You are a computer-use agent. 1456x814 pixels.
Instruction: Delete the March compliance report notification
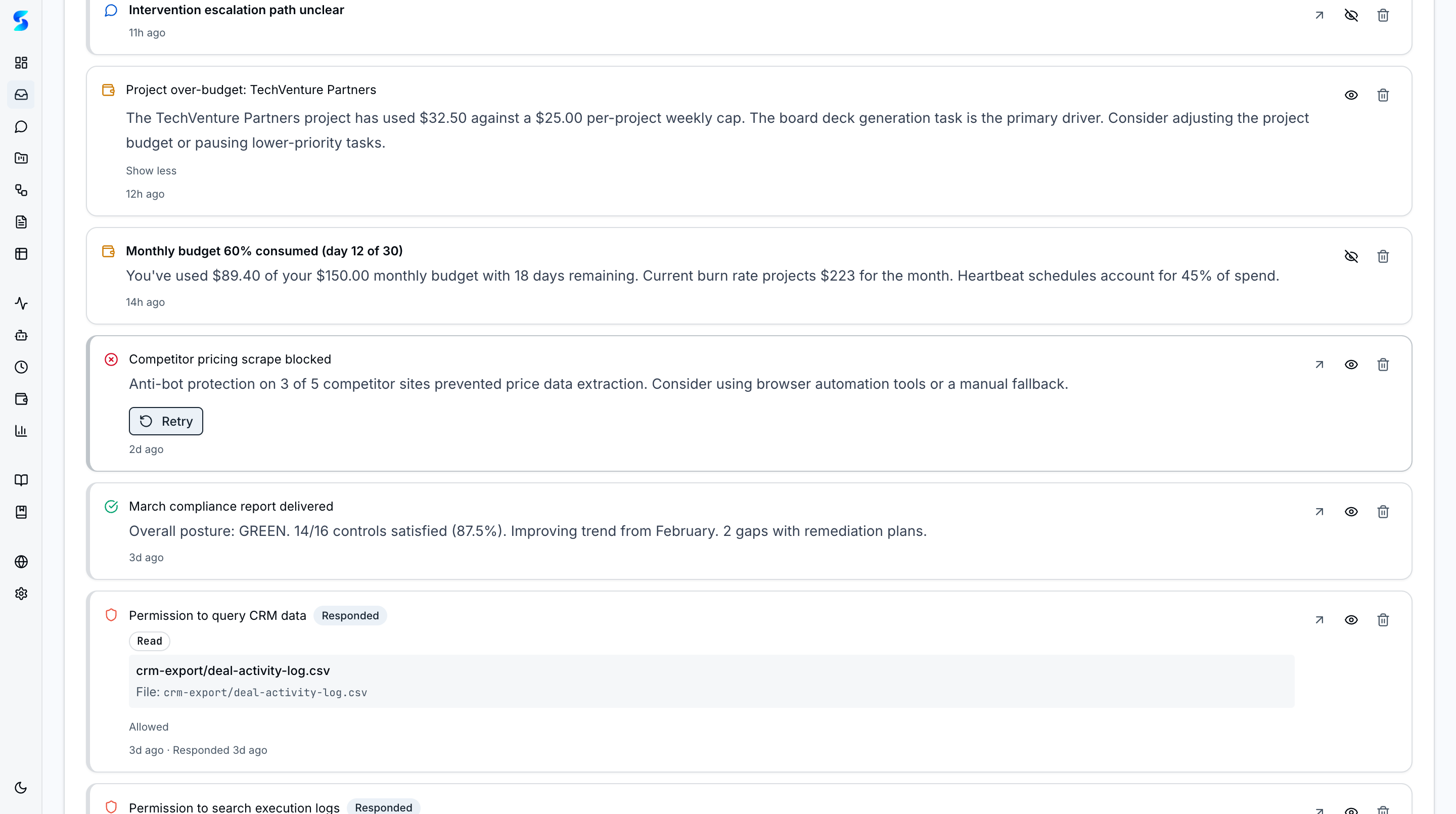coord(1383,512)
